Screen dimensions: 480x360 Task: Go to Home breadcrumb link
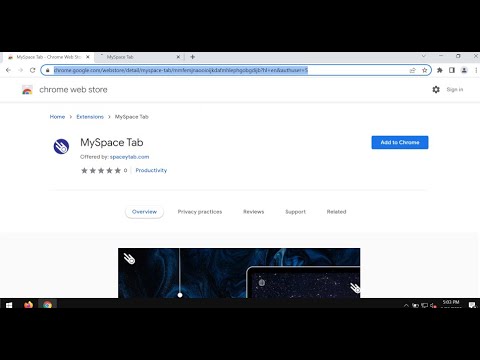click(57, 117)
